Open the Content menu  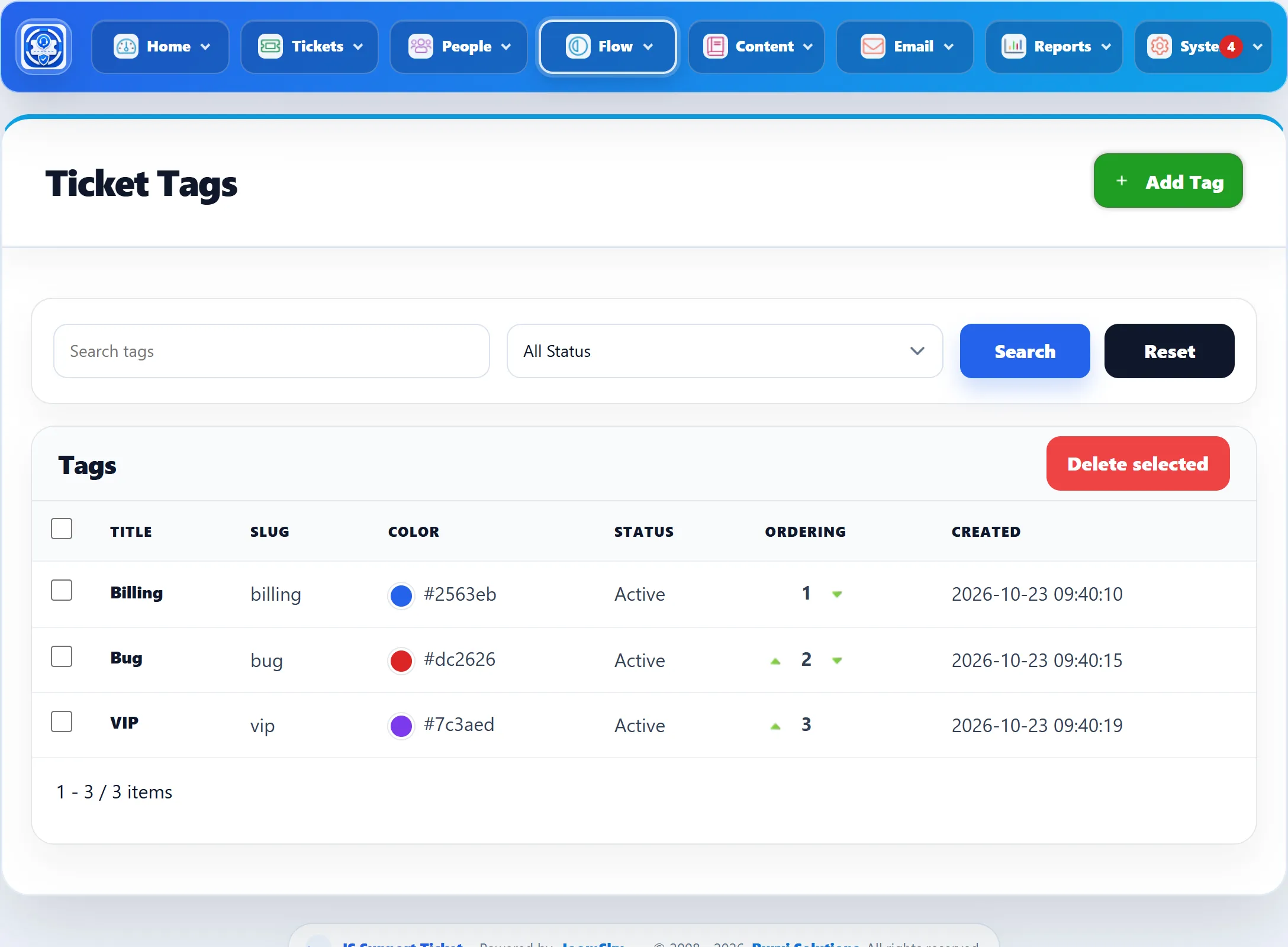(x=756, y=47)
